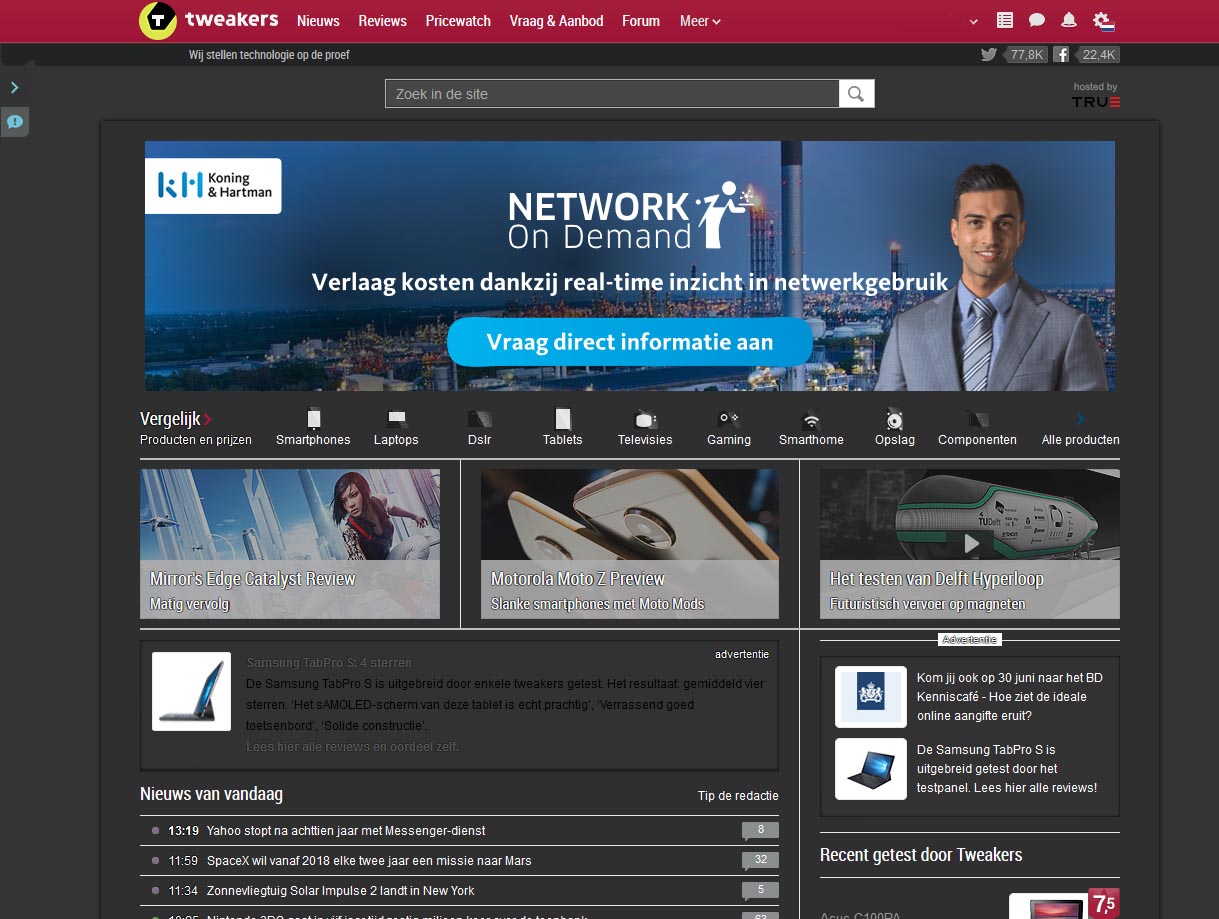Viewport: 1219px width, 919px height.
Task: Click Samsung TabPro S tablet ad image
Action: tap(192, 692)
